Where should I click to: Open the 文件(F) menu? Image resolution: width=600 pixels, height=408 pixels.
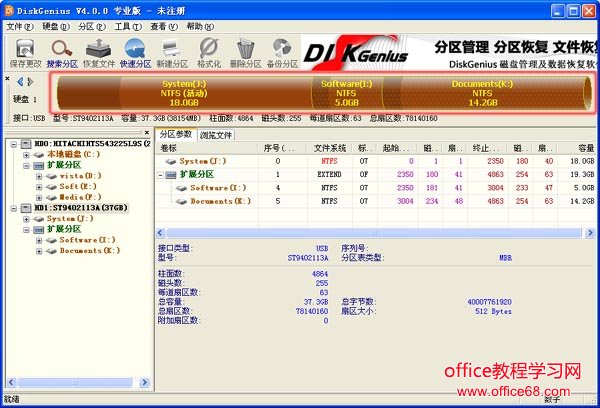click(20, 26)
